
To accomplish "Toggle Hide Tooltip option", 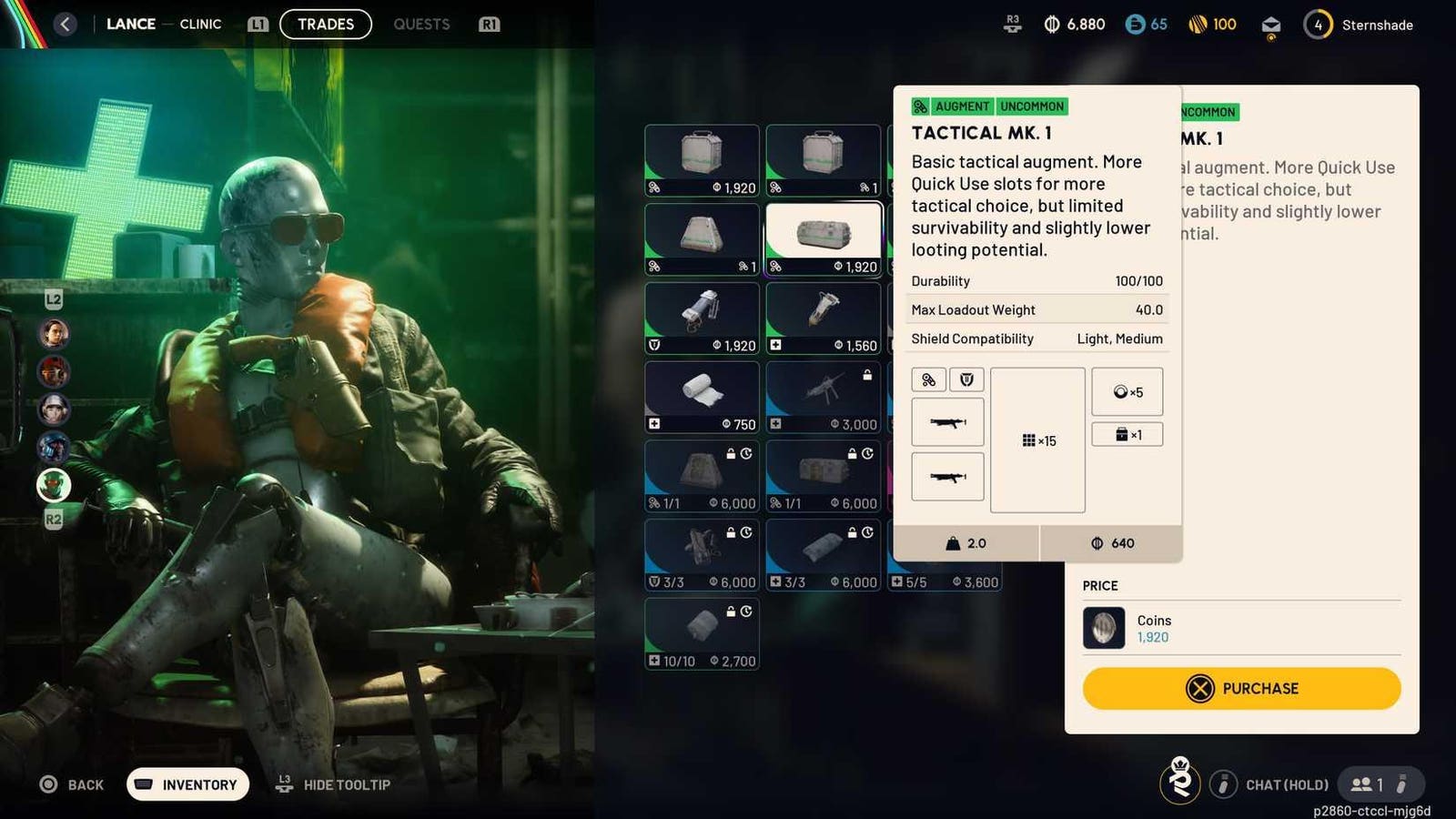I will 333,784.
